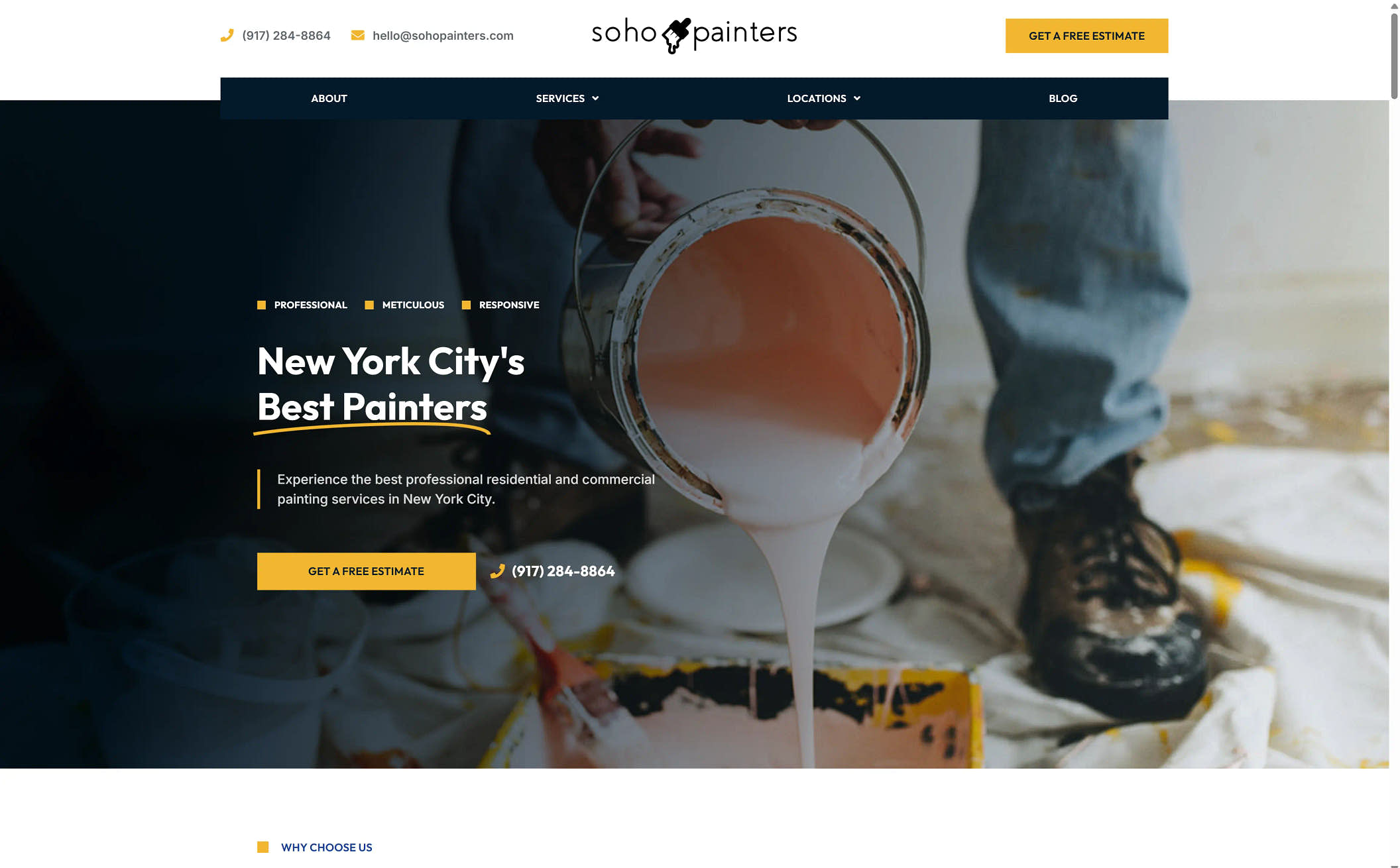The width and height of the screenshot is (1400, 868).
Task: Click the yellow square next to Meticulous
Action: pos(369,305)
